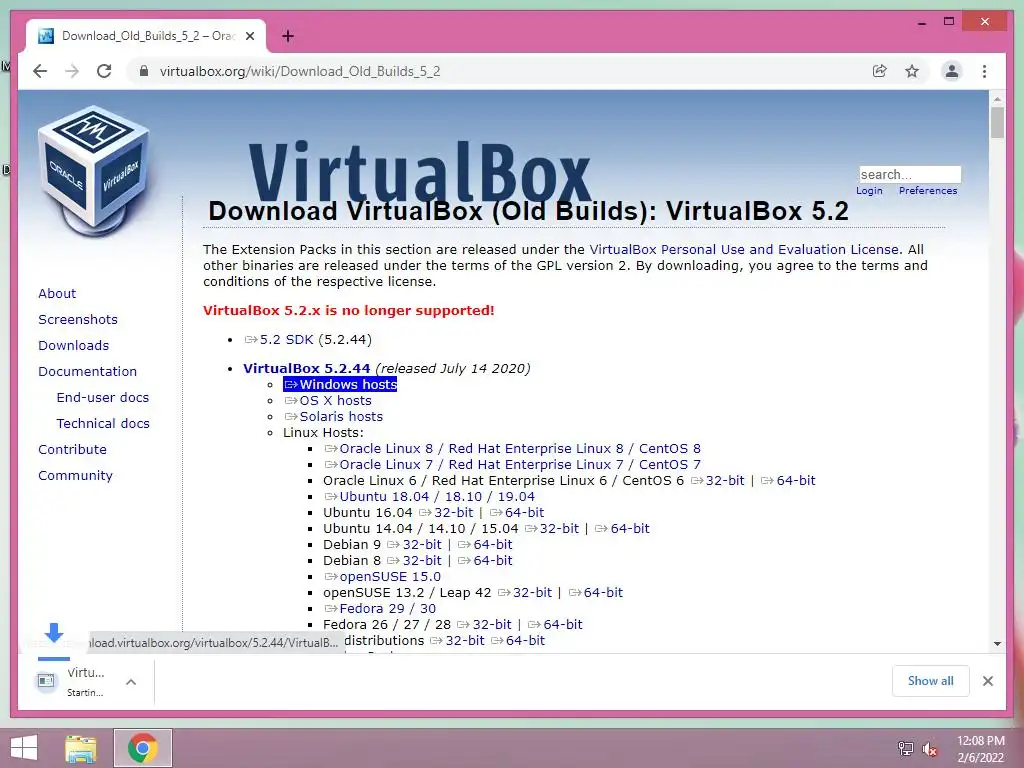Open Fedora 26 / 27 / 28 32-bit link
Image resolution: width=1024 pixels, height=768 pixels.
tap(484, 624)
